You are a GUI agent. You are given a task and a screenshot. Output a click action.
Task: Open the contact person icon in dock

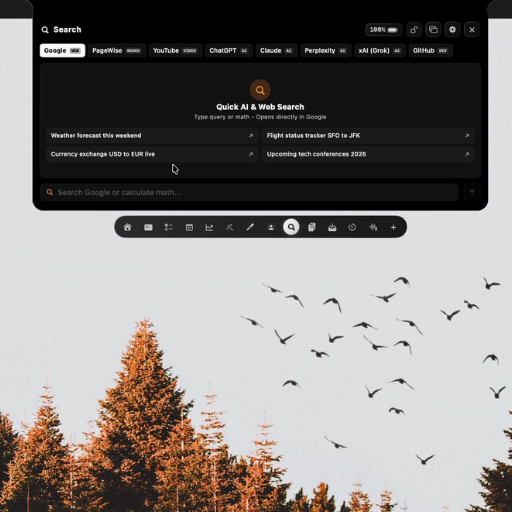pyautogui.click(x=271, y=227)
